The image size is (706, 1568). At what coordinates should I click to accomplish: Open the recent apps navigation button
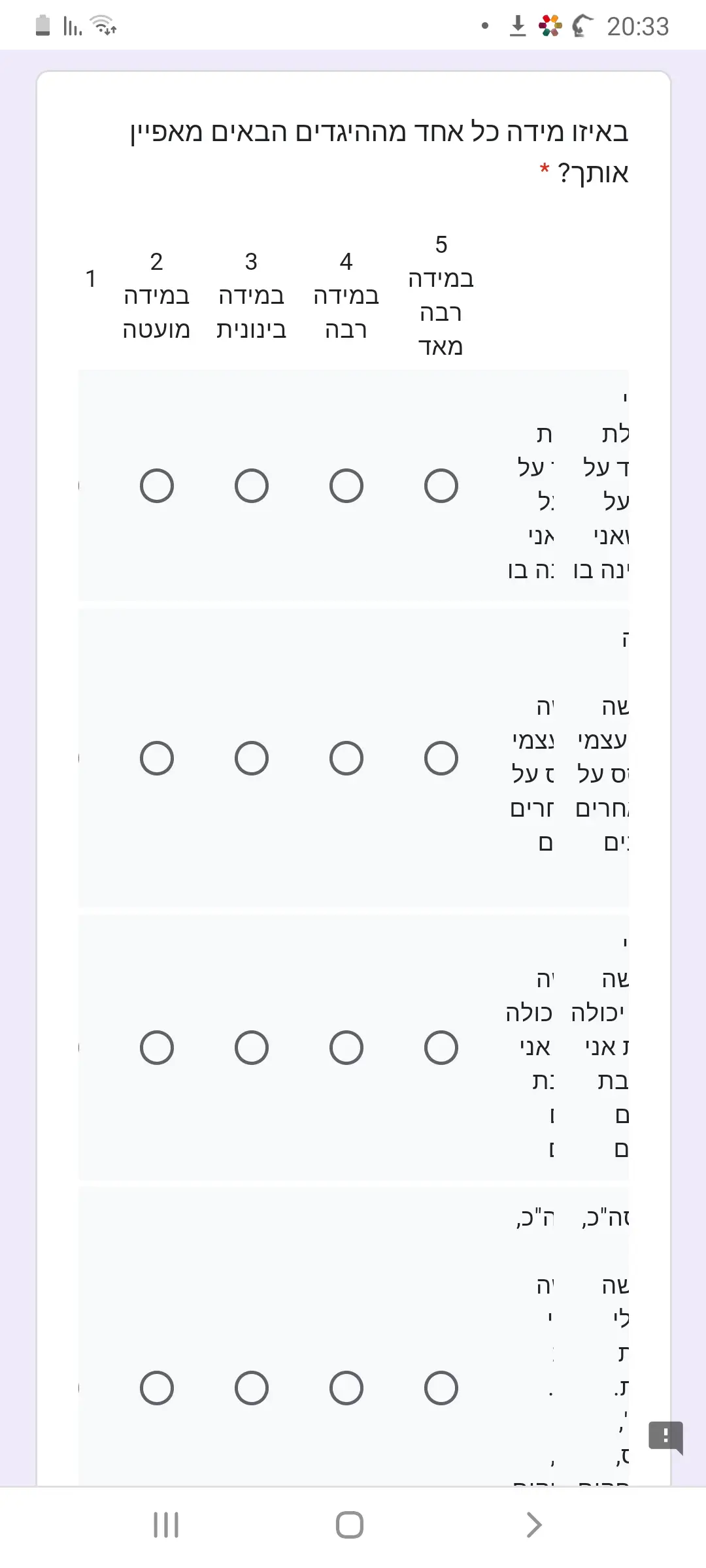[x=166, y=1525]
